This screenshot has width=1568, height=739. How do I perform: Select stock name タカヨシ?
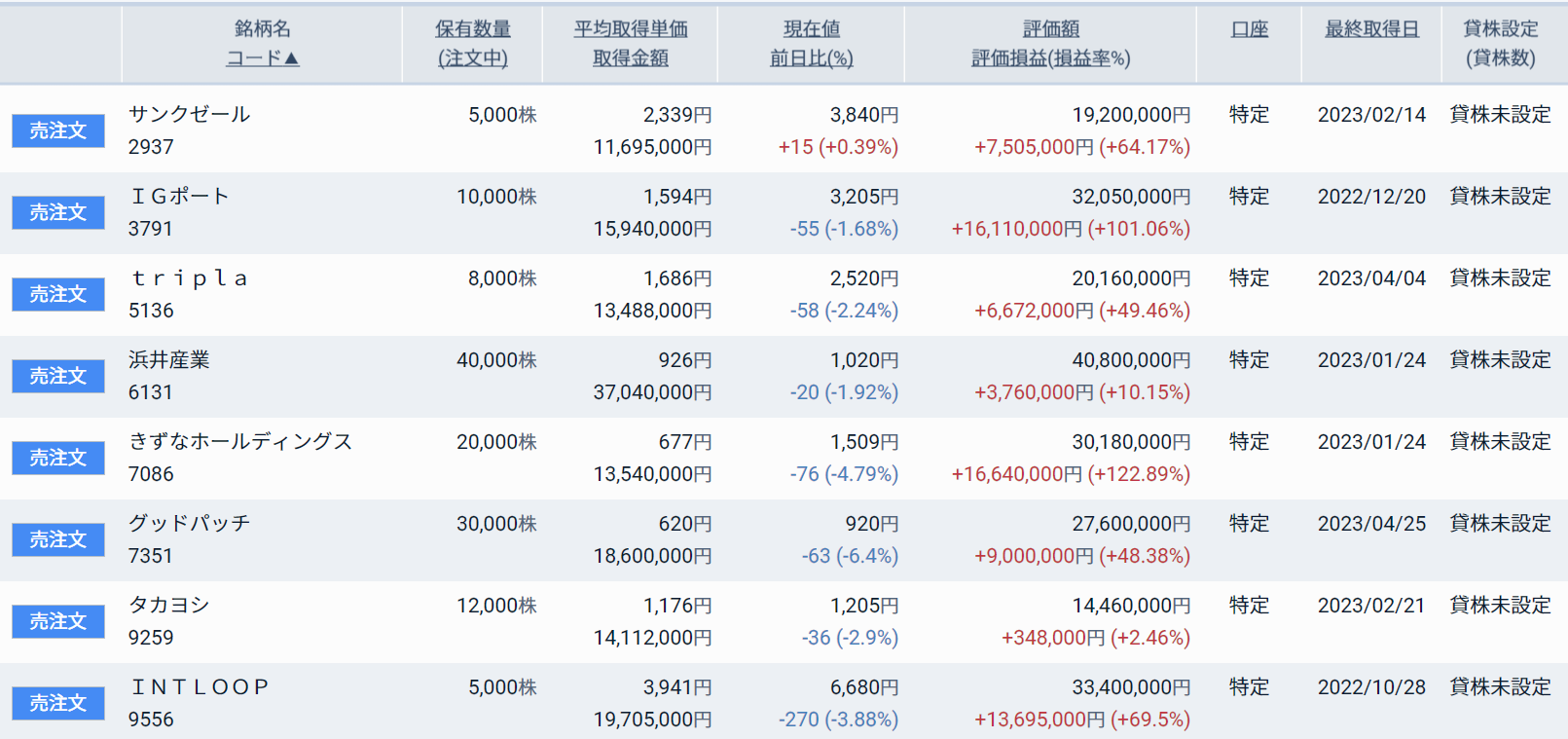click(x=169, y=605)
